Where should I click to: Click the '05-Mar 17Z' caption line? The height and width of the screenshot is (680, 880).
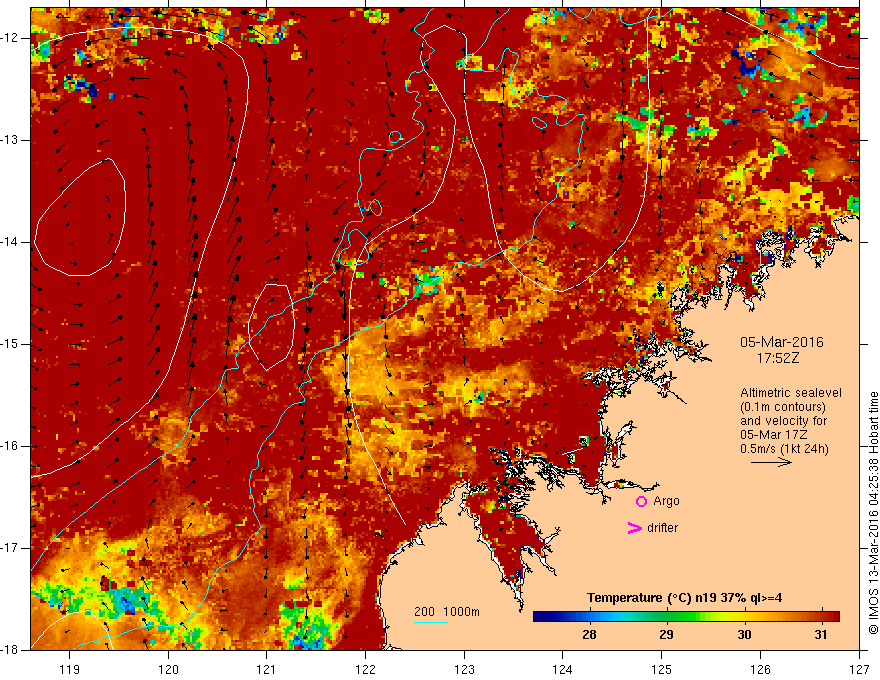tap(773, 435)
